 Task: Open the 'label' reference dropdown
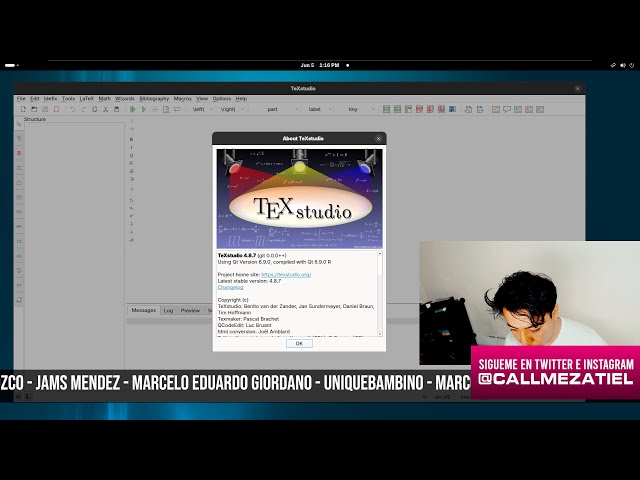pos(318,109)
